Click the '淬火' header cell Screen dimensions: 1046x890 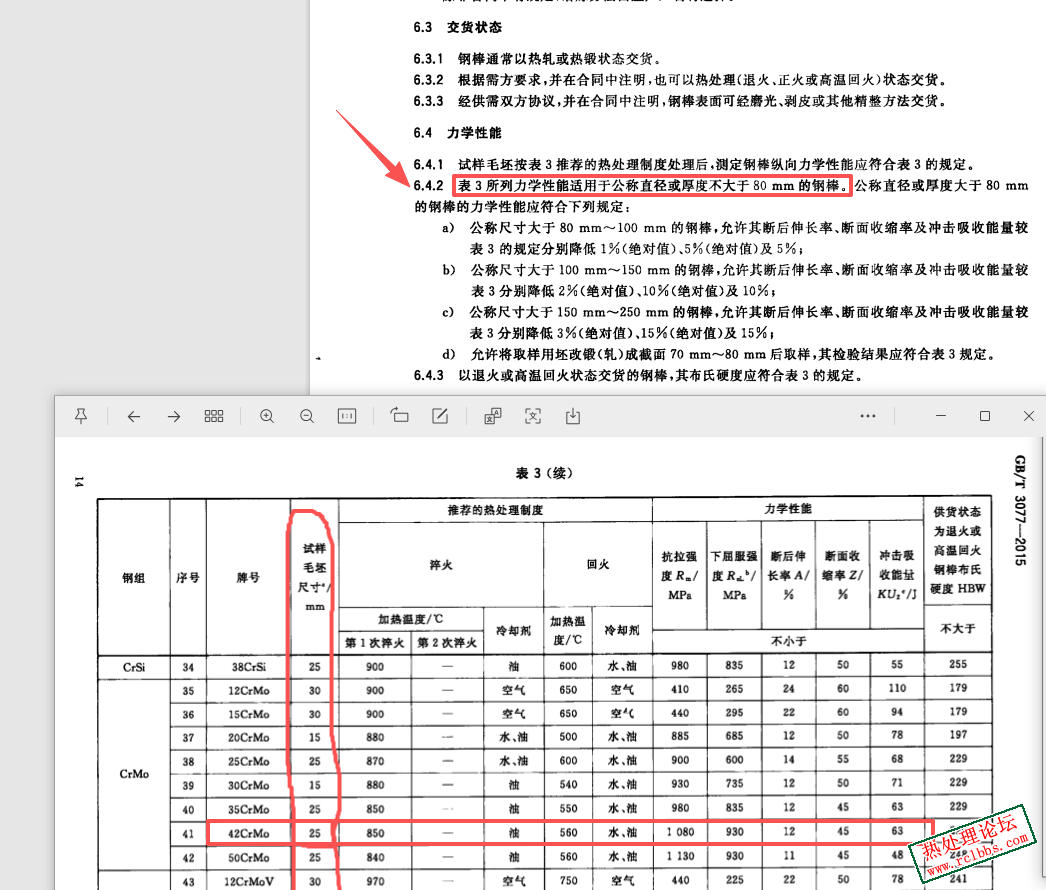pos(441,565)
